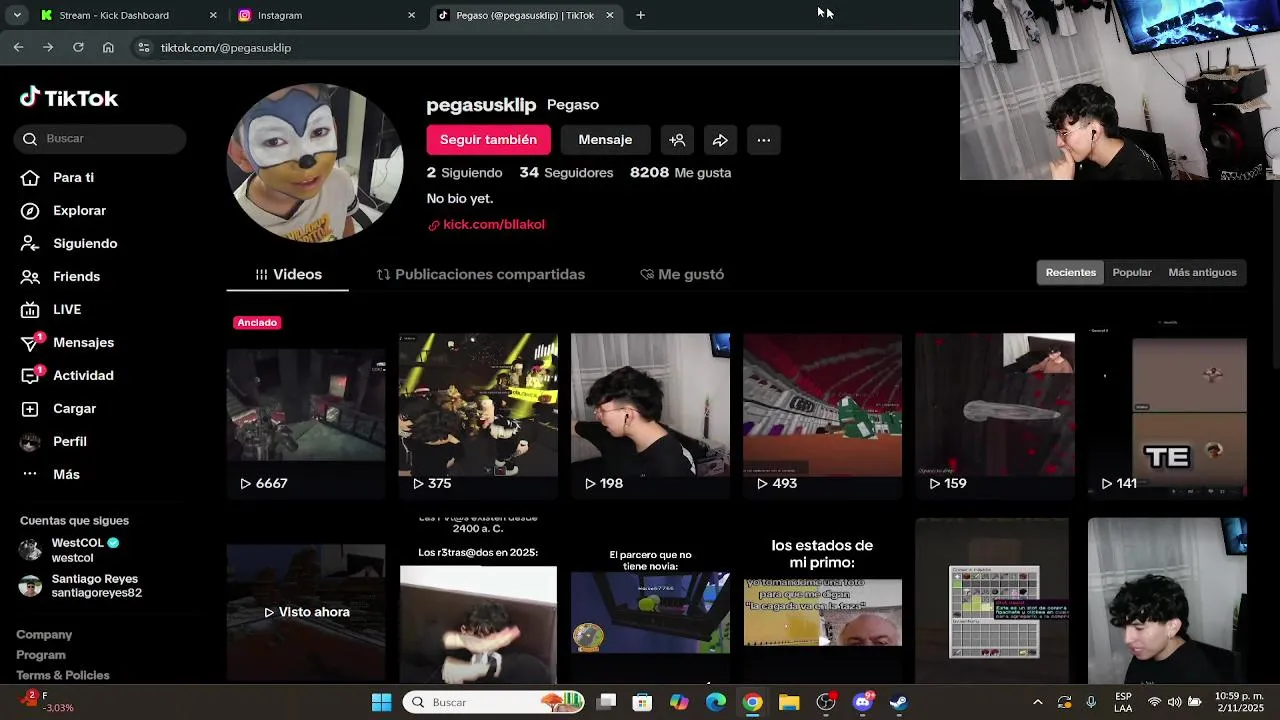The image size is (1280, 720).
Task: Open Steam from taskbar
Action: (x=899, y=702)
